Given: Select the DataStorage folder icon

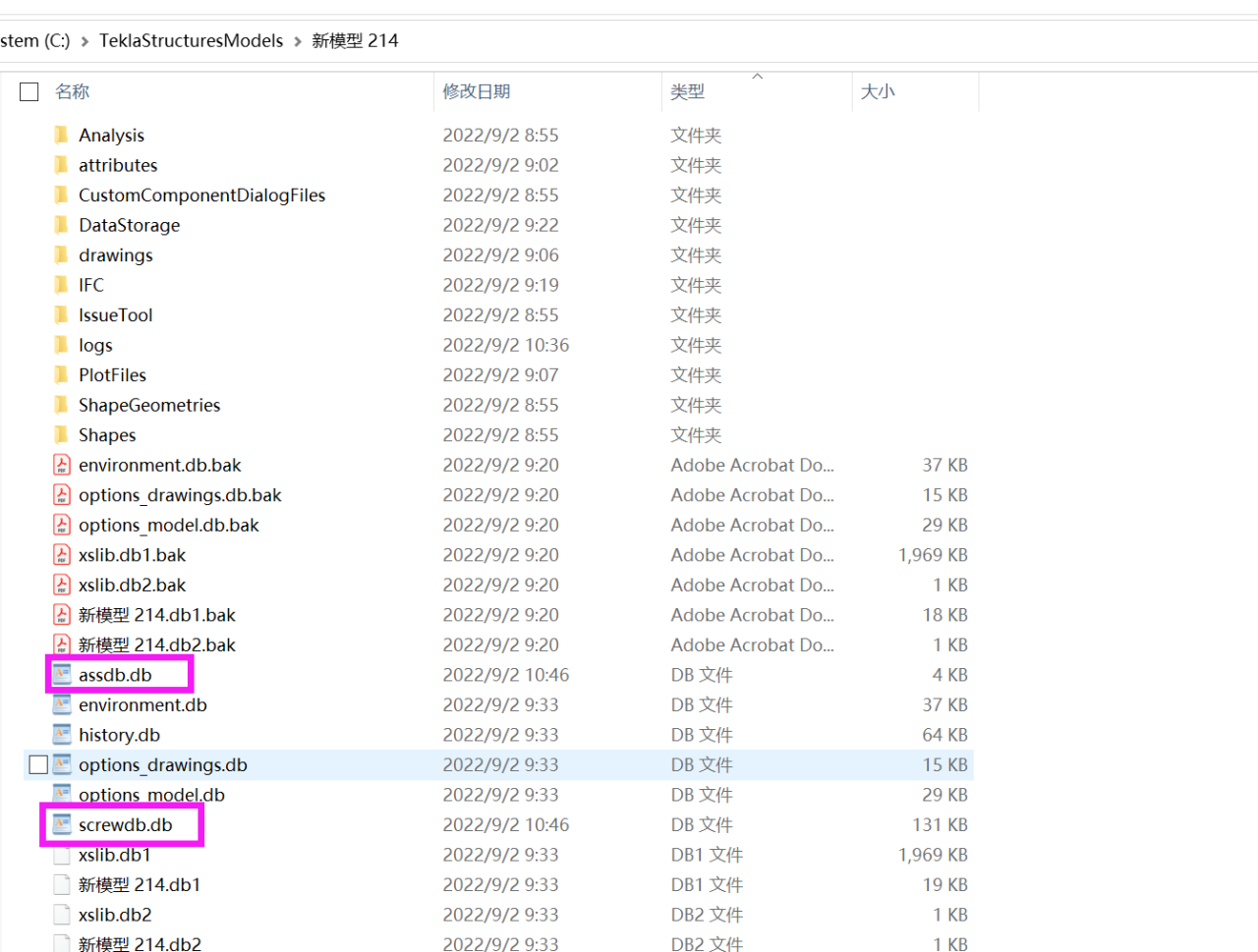Looking at the screenshot, I should pos(61,225).
